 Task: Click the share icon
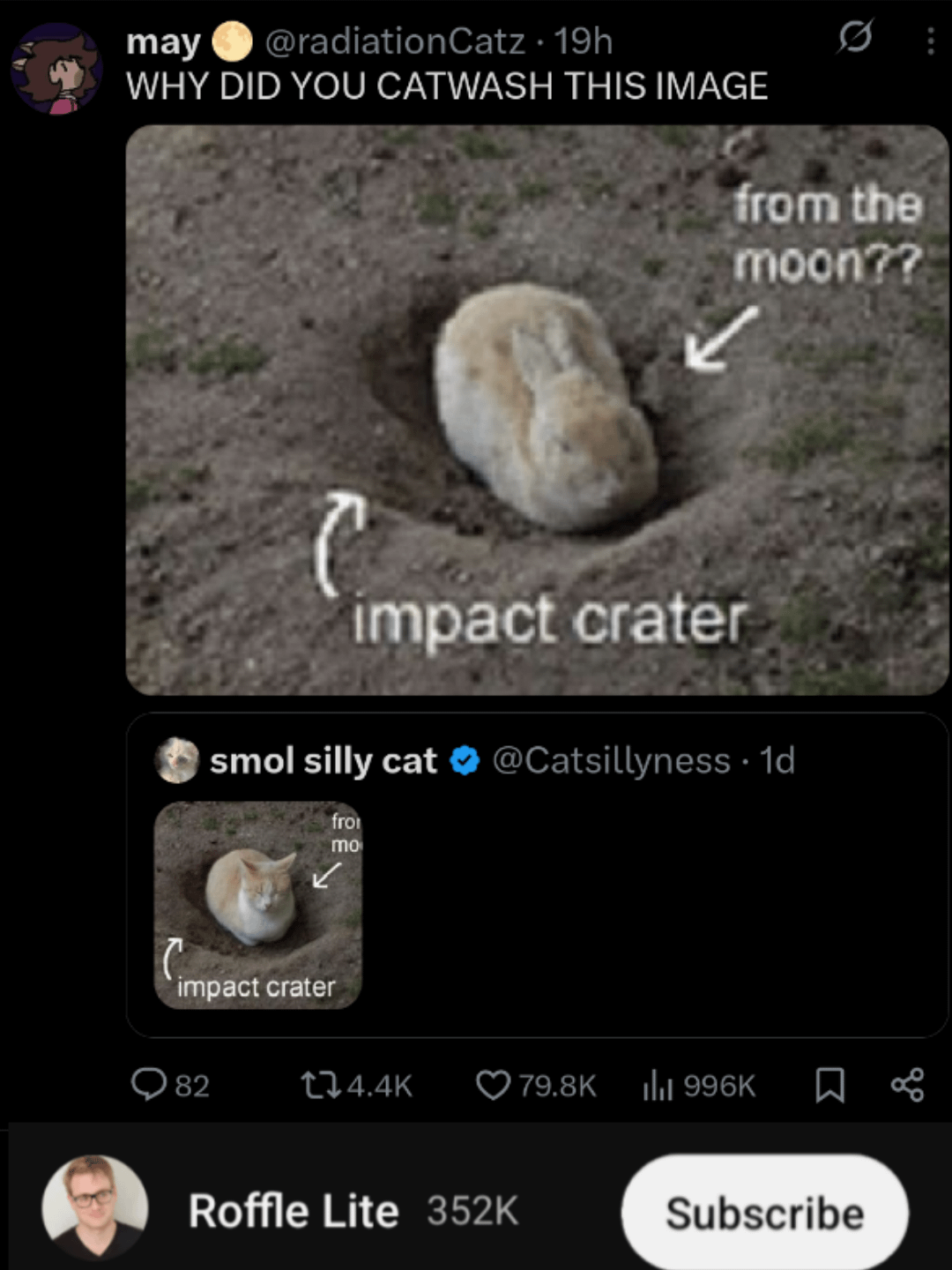click(x=907, y=1085)
